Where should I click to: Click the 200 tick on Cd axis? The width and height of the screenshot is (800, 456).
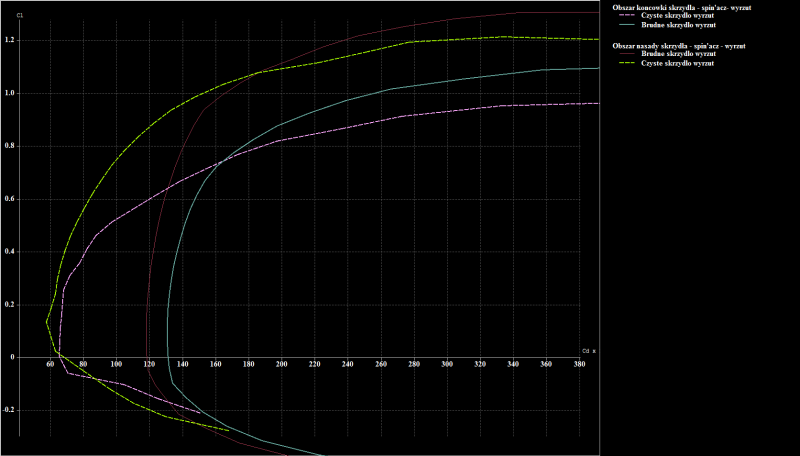pos(282,366)
